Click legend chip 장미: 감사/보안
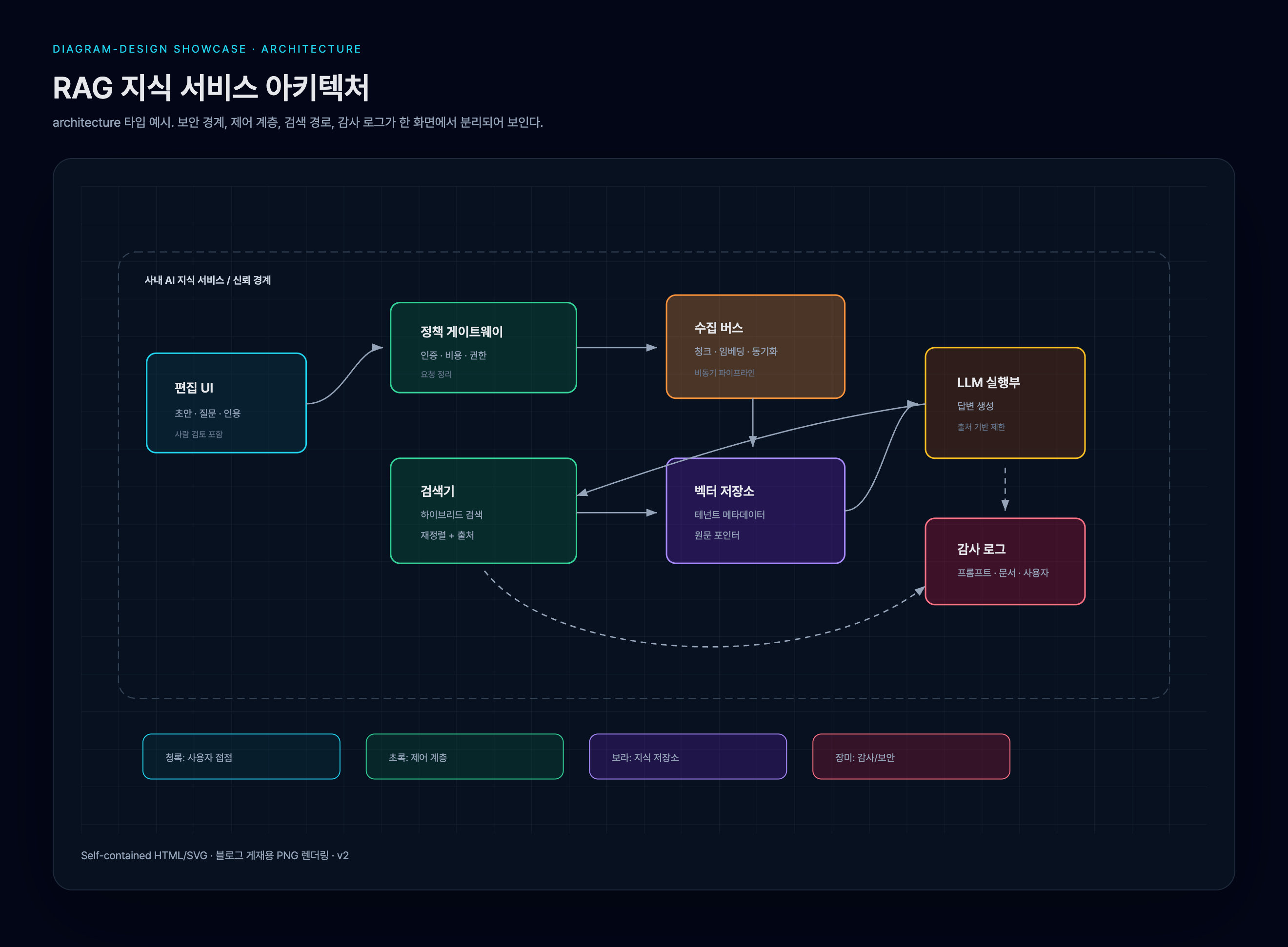 pos(911,756)
